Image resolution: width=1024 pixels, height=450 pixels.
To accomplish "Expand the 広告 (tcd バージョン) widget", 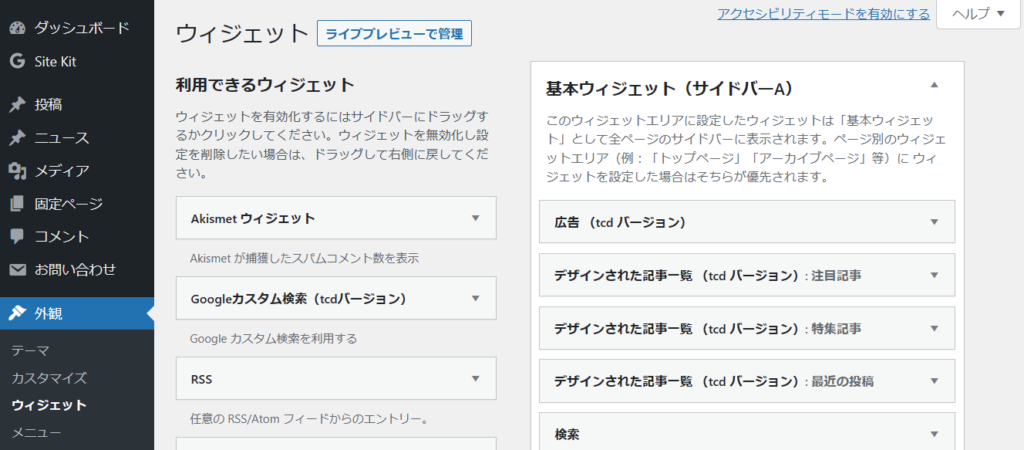I will [x=934, y=221].
